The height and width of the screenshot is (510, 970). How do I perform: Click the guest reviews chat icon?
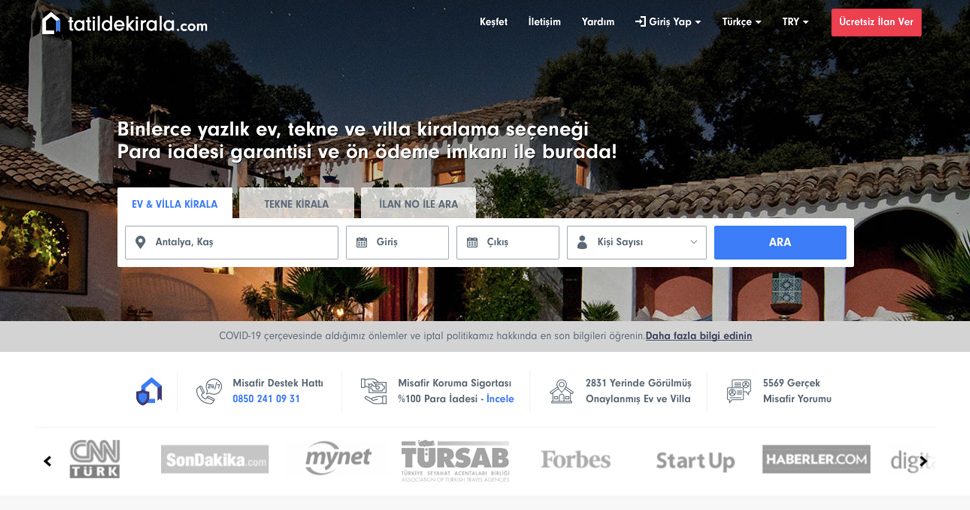739,391
